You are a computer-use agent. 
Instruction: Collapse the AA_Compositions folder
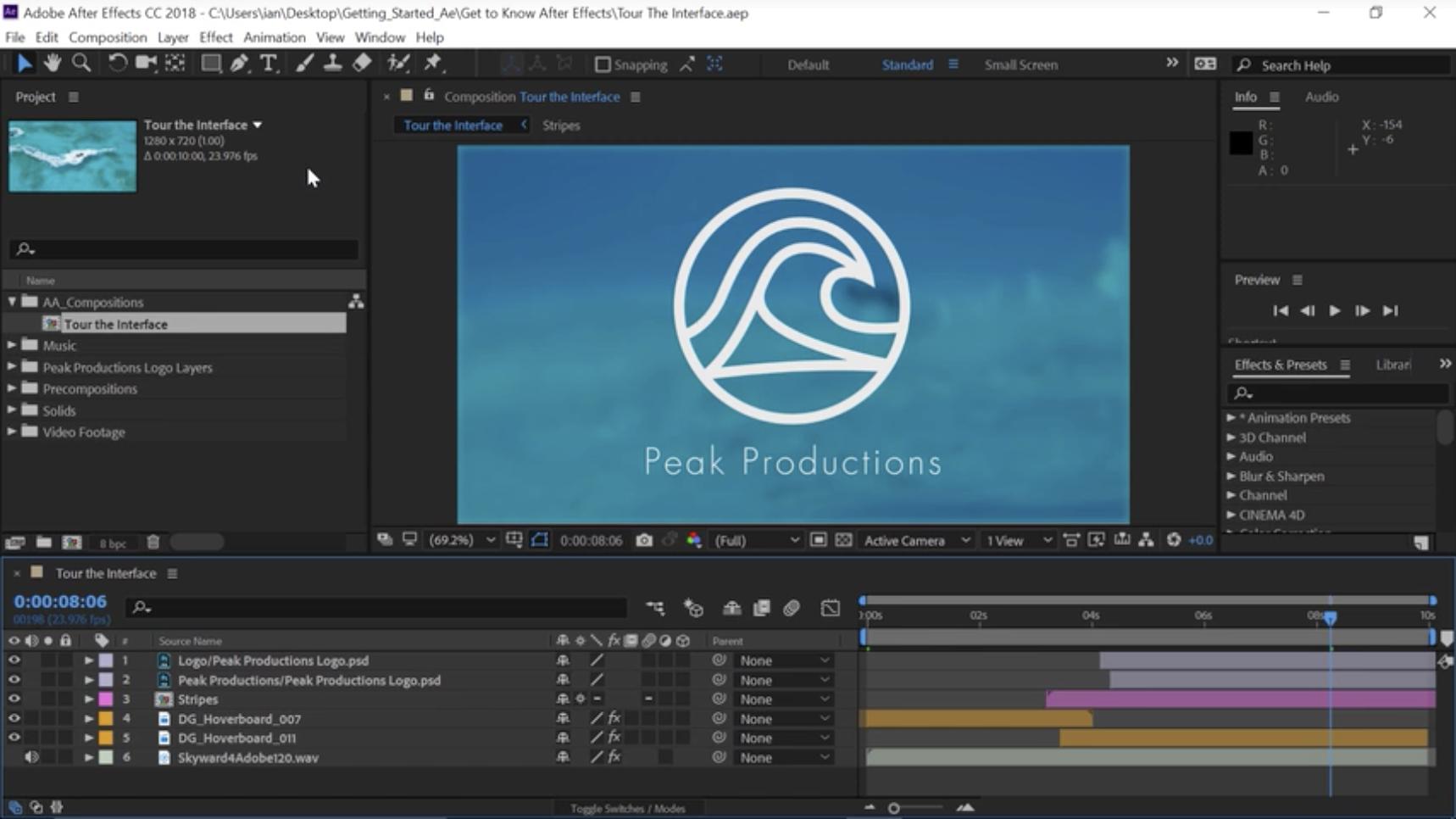(12, 302)
